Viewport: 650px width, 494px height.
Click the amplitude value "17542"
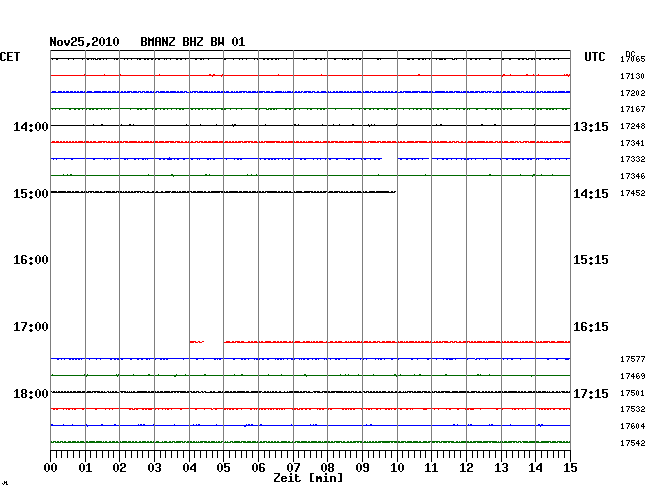point(633,443)
